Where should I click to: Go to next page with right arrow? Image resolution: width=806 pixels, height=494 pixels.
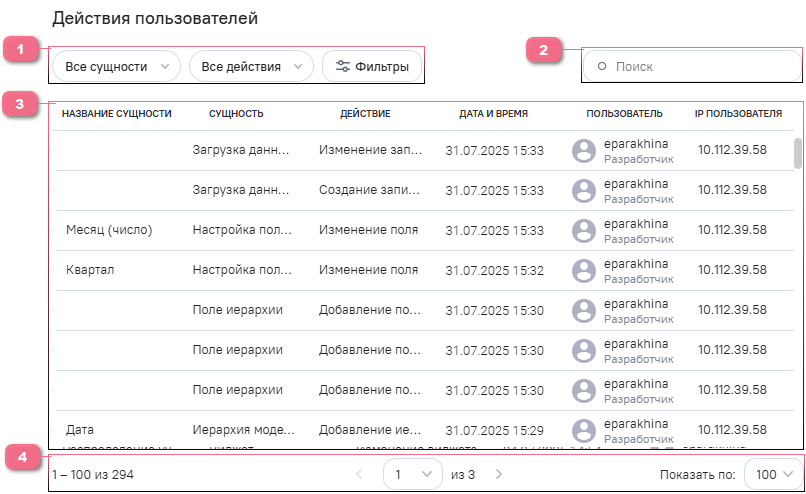click(499, 474)
